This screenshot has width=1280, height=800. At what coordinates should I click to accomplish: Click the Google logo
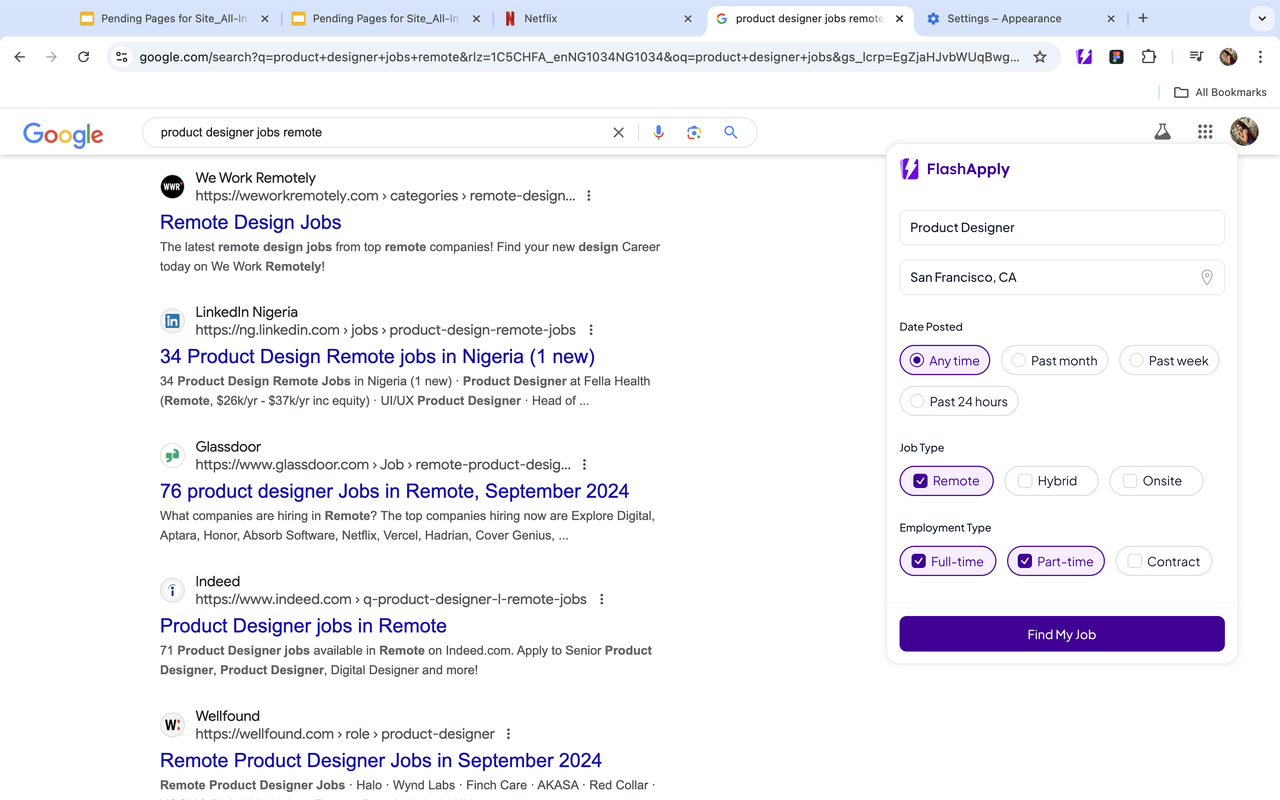click(x=63, y=134)
